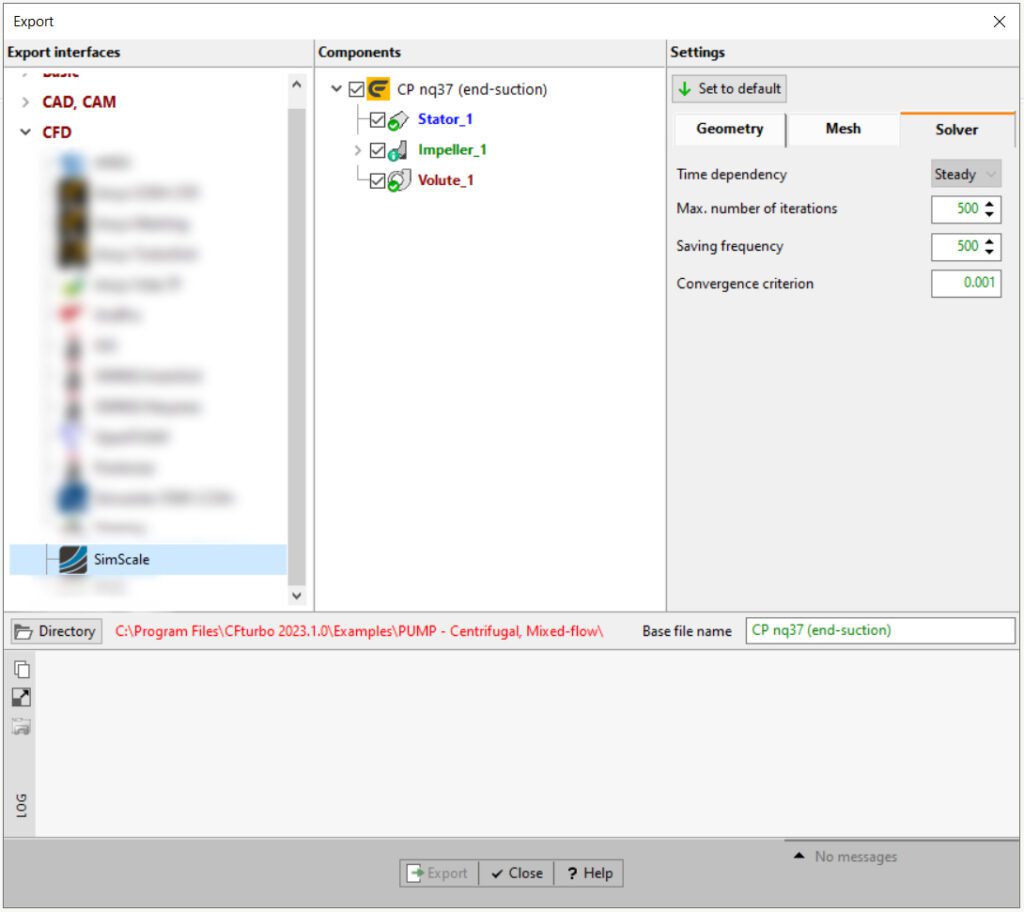
Task: Click the Set to default button
Action: click(729, 89)
